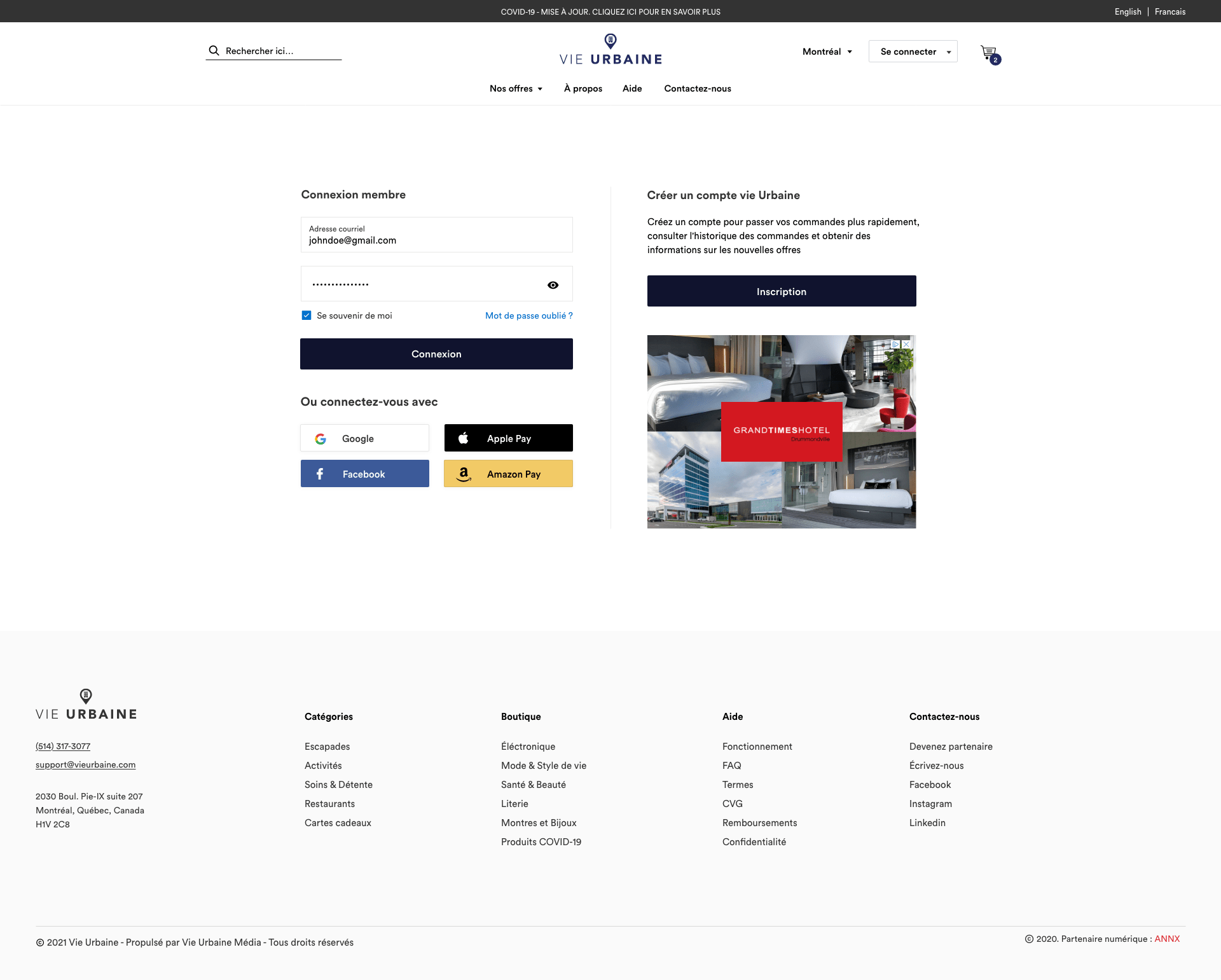The width and height of the screenshot is (1221, 980).
Task: Open Éléctronique boutique link
Action: (528, 747)
